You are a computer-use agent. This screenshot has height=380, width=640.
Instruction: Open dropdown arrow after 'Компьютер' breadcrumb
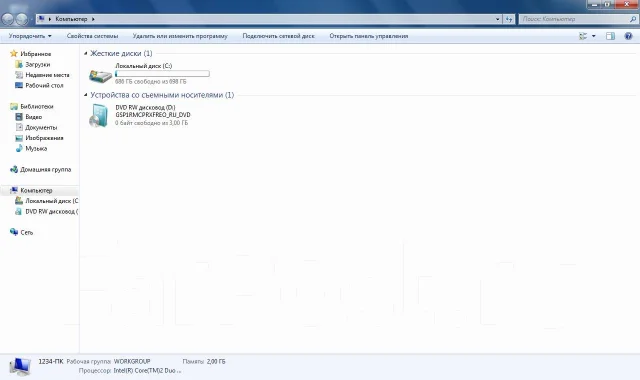(x=93, y=19)
